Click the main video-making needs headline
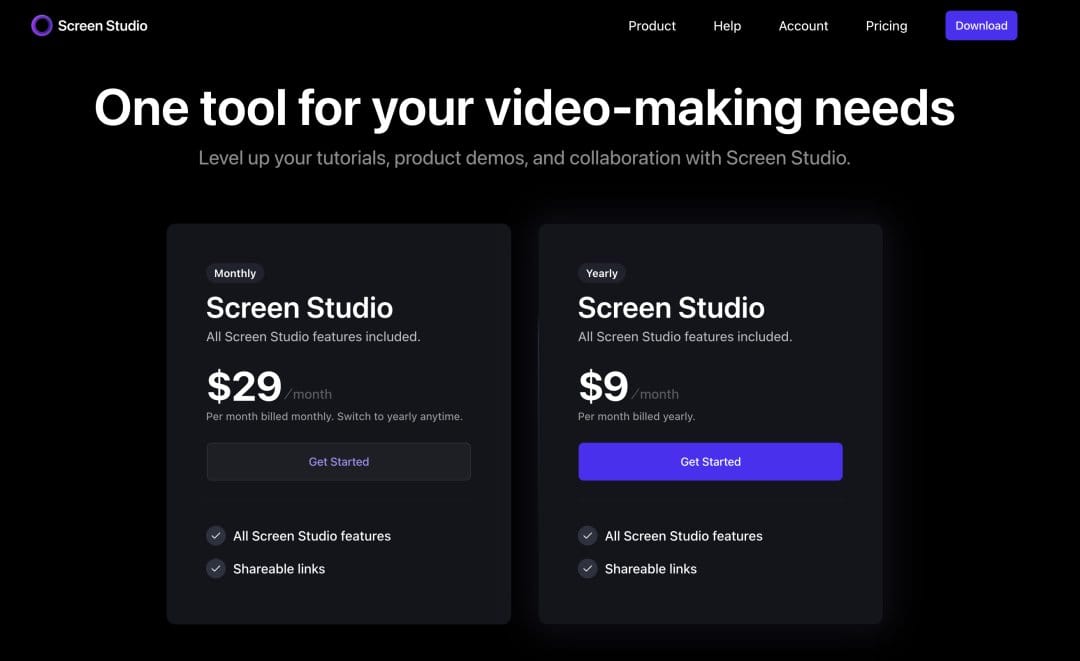 click(x=524, y=108)
